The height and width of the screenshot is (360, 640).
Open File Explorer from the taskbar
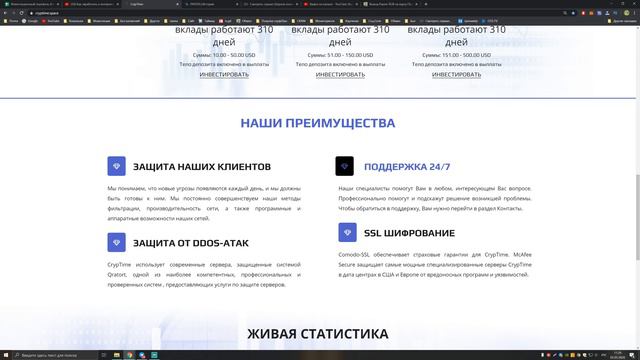coord(117,355)
